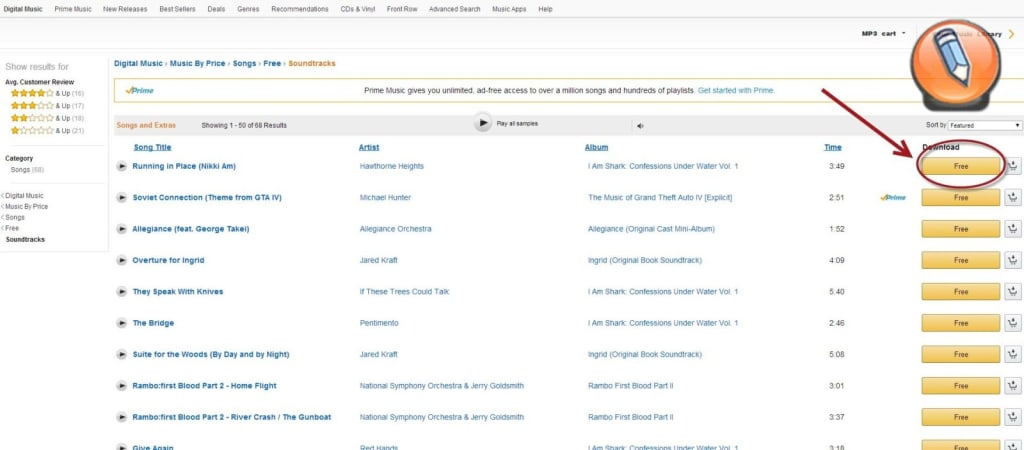Play sample of They Speak With Knives
Image resolution: width=1024 pixels, height=450 pixels.
pyautogui.click(x=121, y=292)
